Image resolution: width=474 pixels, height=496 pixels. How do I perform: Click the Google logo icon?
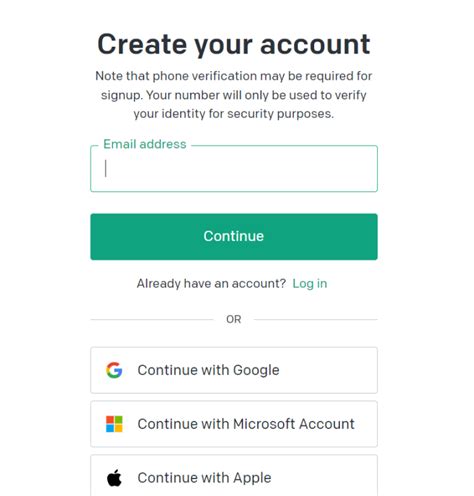(114, 370)
